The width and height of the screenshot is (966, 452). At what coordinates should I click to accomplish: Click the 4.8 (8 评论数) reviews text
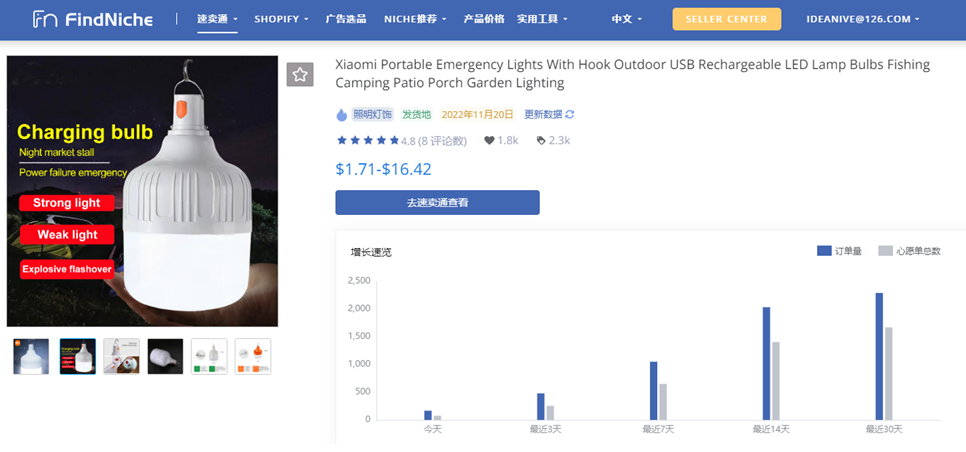(434, 141)
